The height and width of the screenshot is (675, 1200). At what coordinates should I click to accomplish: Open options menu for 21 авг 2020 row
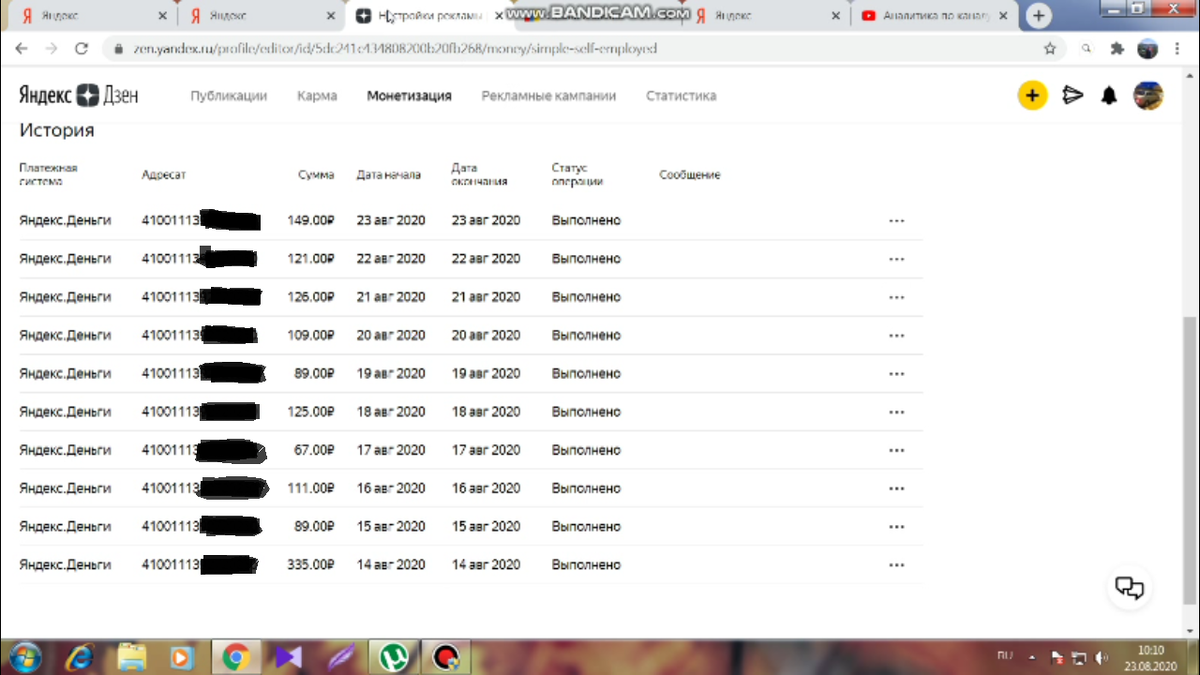click(x=897, y=297)
